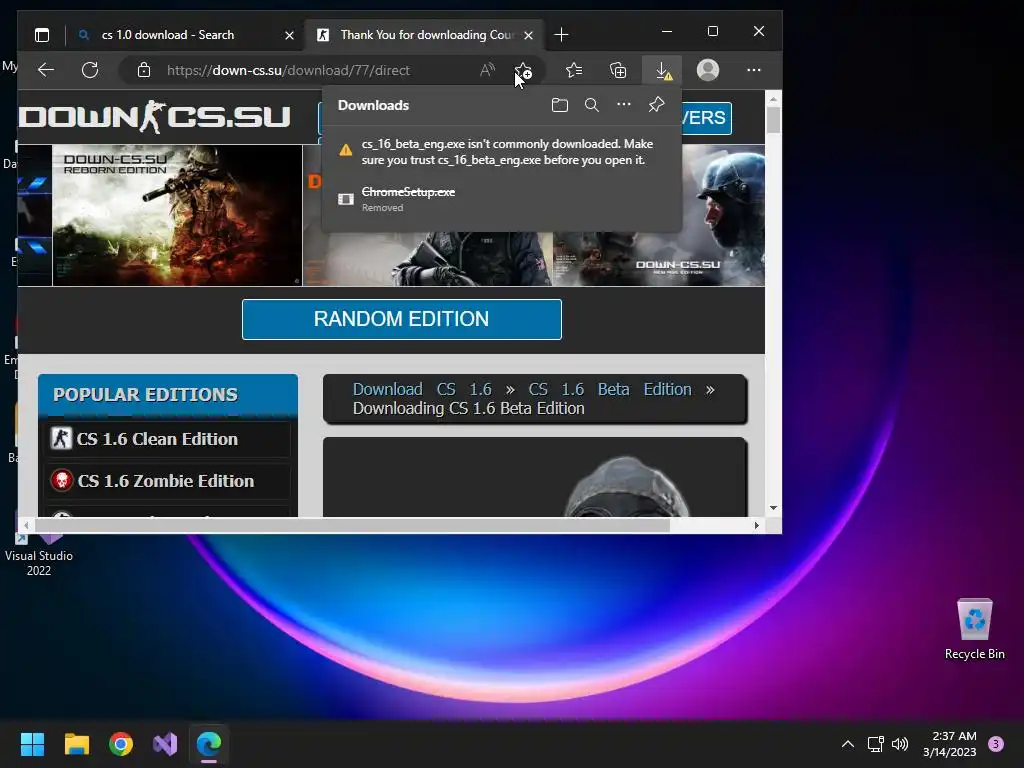This screenshot has width=1024, height=768.
Task: Open downloads folder from Downloads panel
Action: point(560,105)
